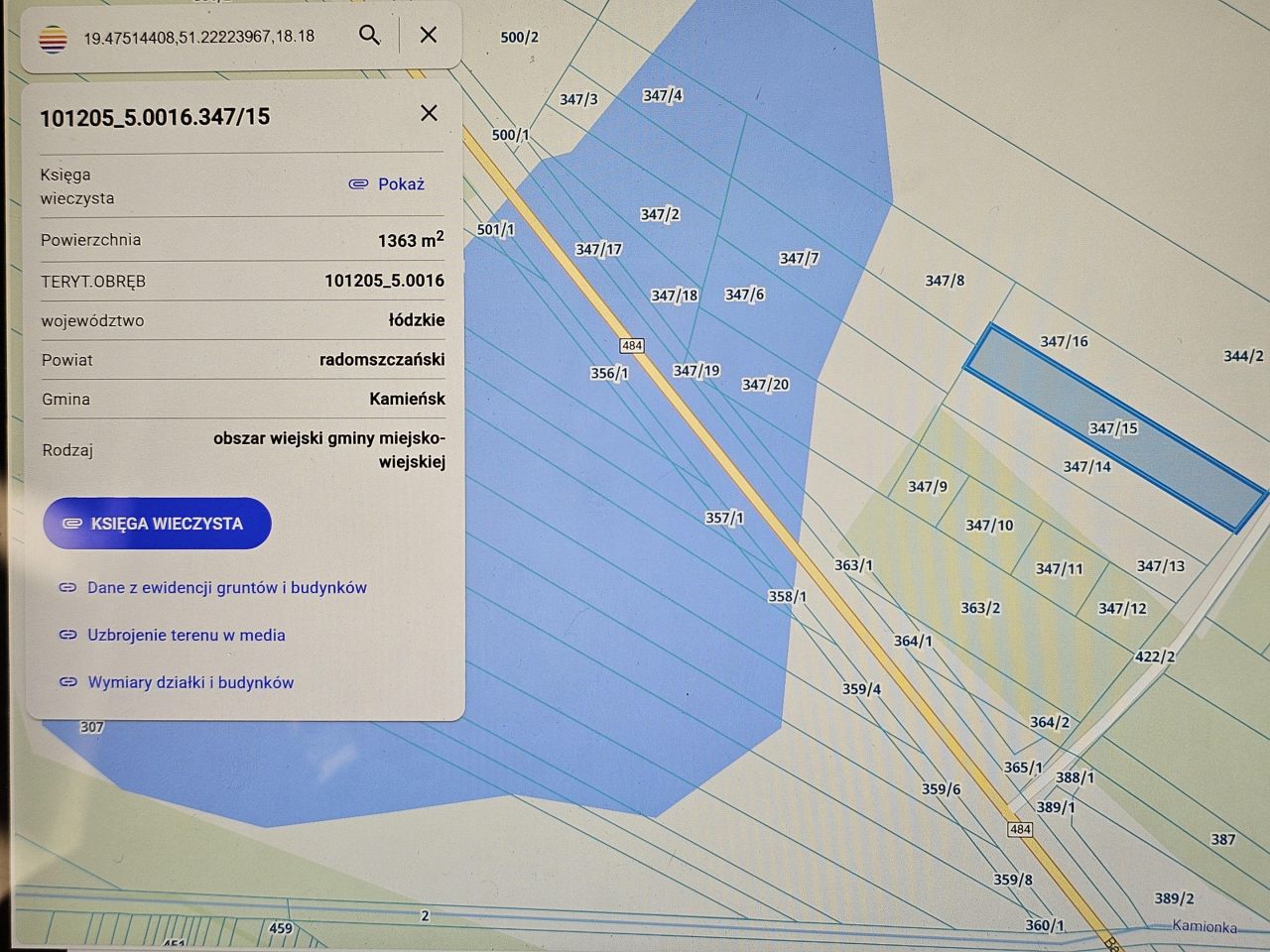Image resolution: width=1270 pixels, height=952 pixels.
Task: Select parcel 389/1 on the map
Action: pos(1056,807)
